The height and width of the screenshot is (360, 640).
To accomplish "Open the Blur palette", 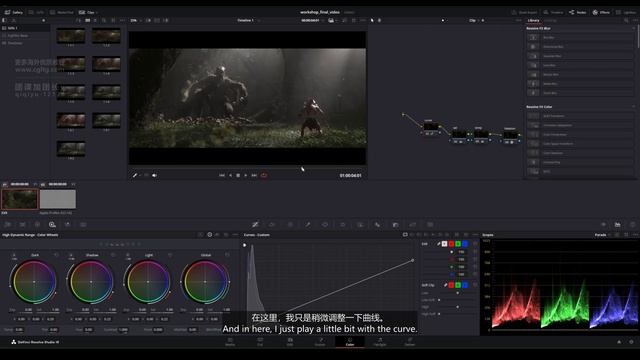I will pos(378,224).
